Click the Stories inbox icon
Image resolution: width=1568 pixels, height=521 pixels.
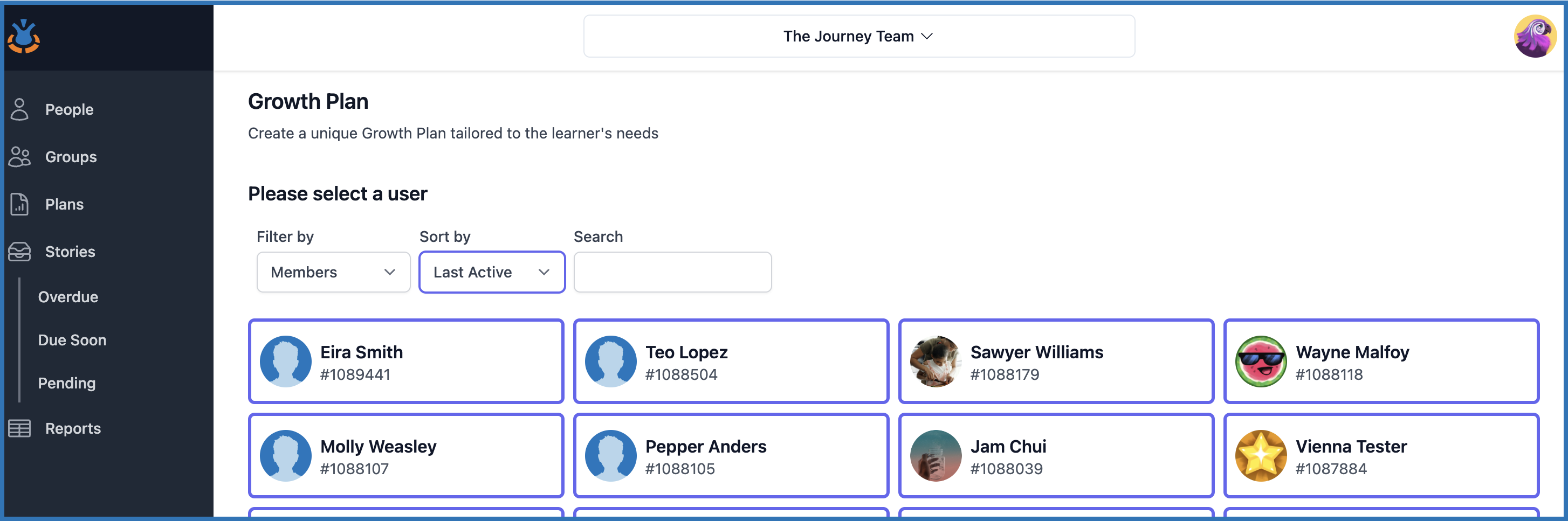(19, 252)
